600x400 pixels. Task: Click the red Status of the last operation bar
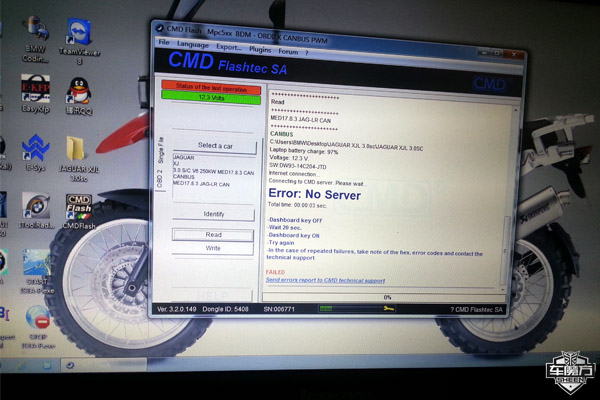211,88
